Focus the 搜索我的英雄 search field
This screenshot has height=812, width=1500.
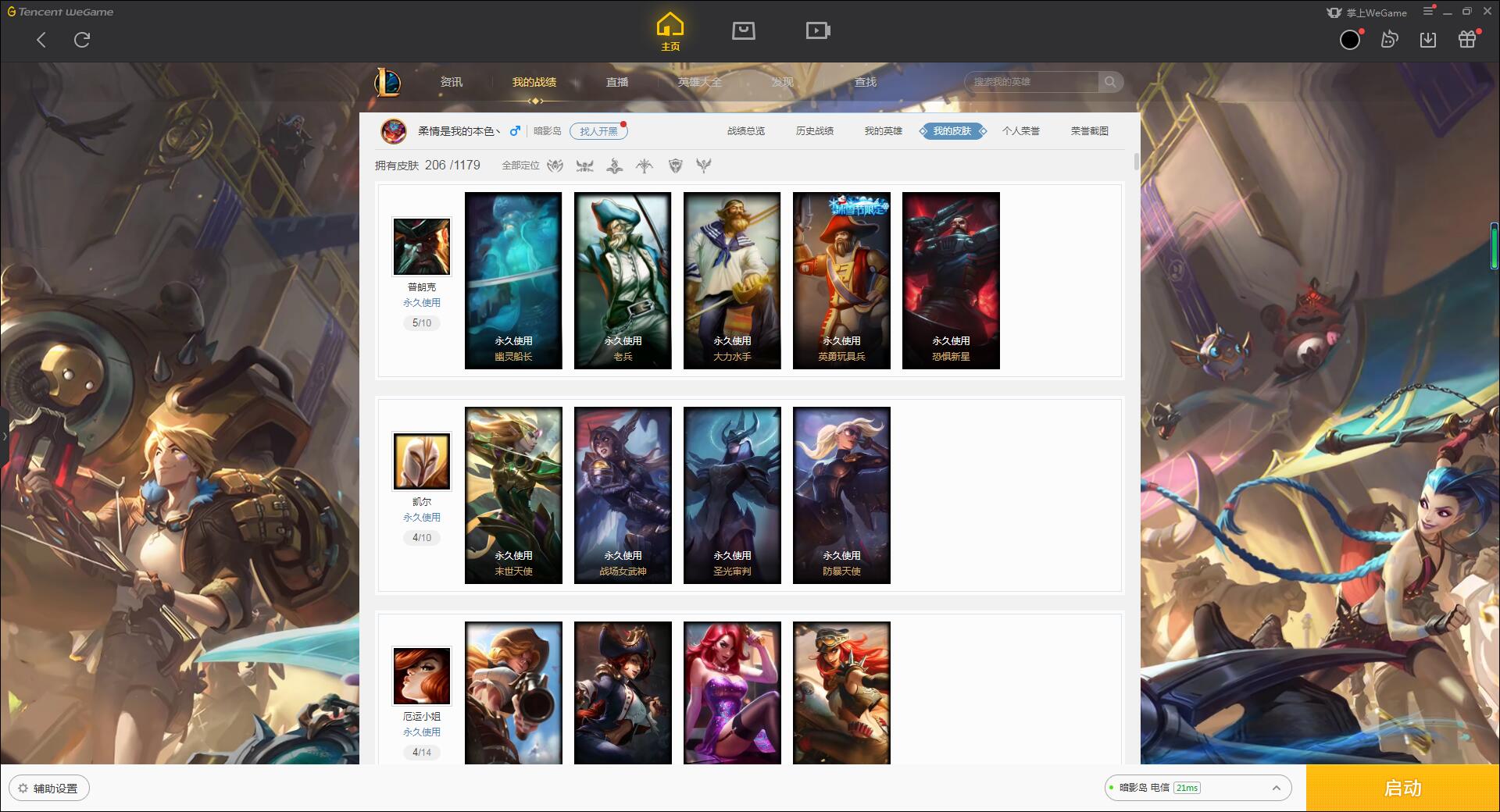(1031, 82)
